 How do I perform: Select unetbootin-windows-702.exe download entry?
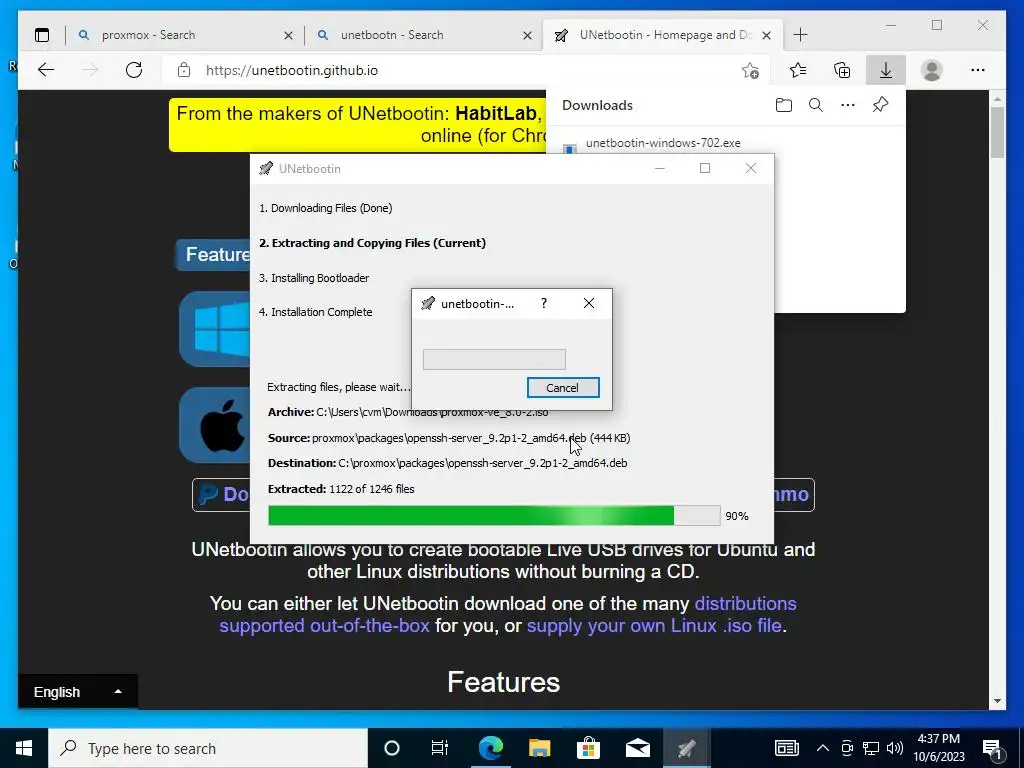[x=663, y=143]
